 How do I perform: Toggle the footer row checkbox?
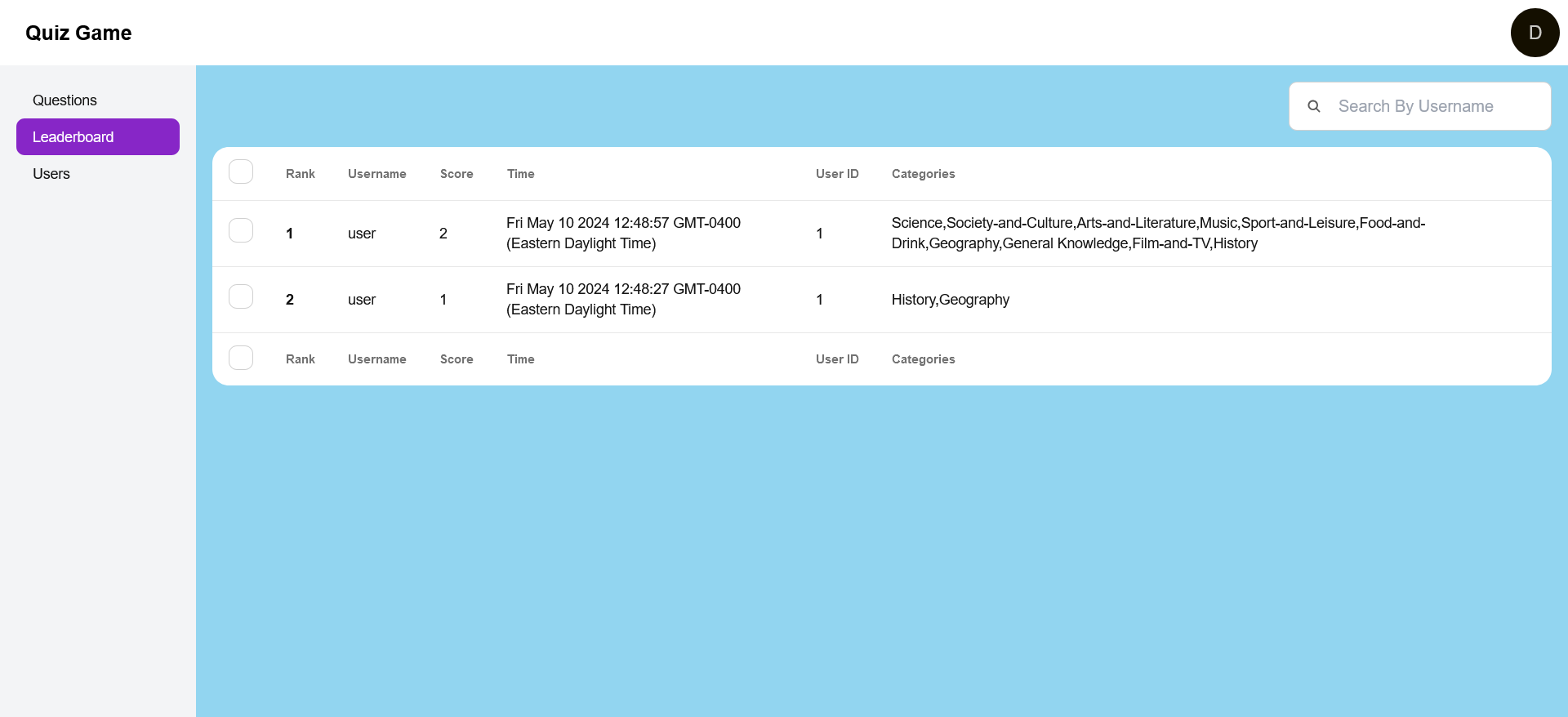[241, 358]
